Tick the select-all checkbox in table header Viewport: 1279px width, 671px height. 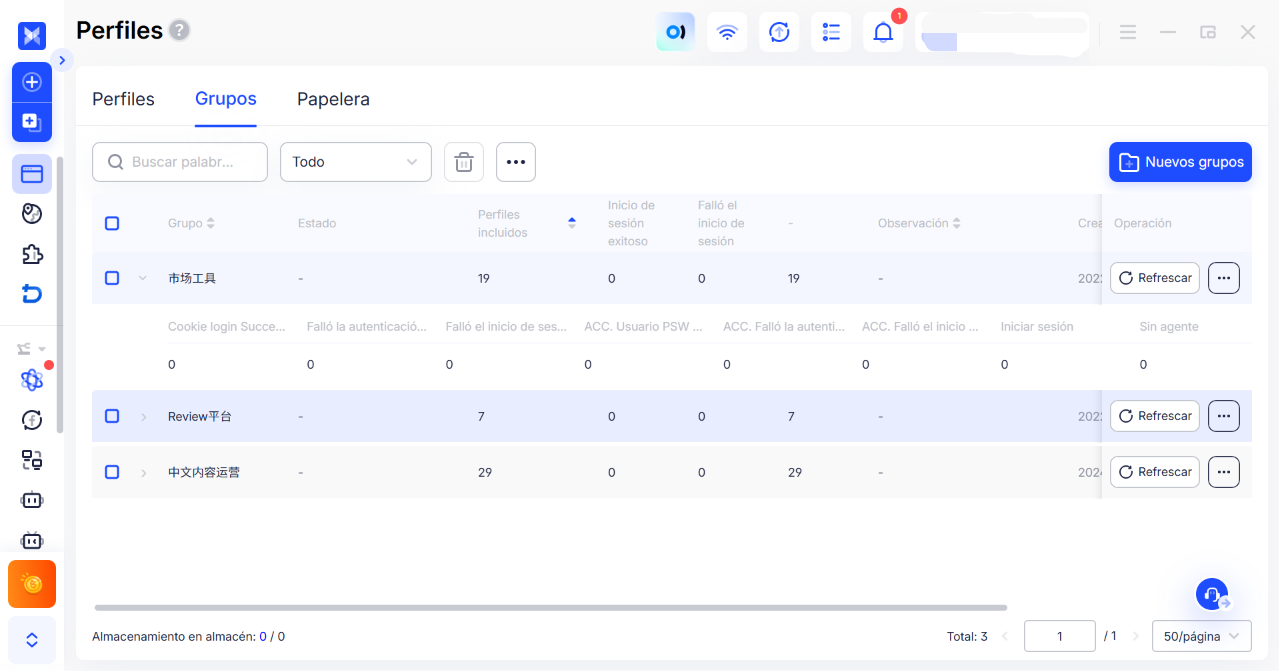pos(112,223)
